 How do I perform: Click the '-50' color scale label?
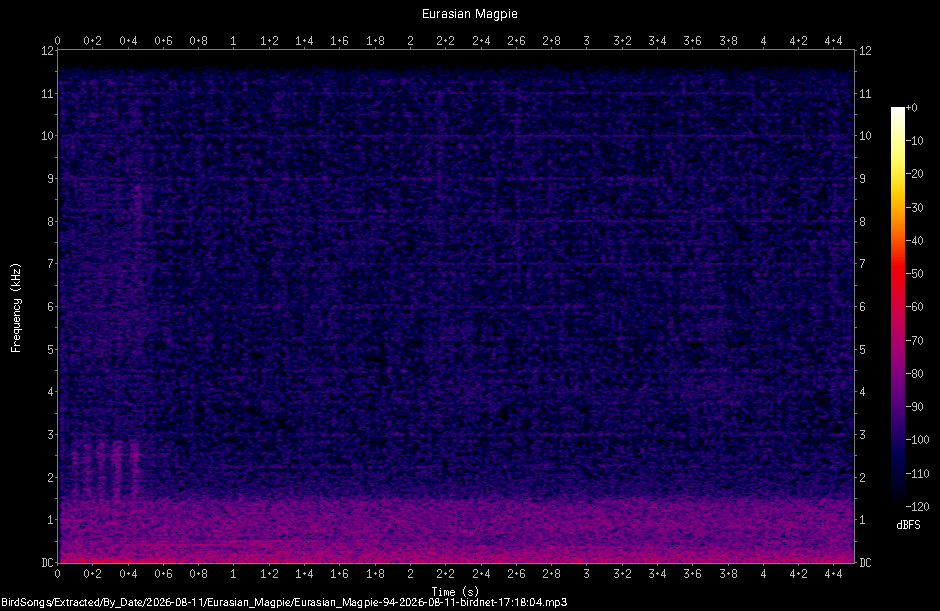[x=914, y=273]
